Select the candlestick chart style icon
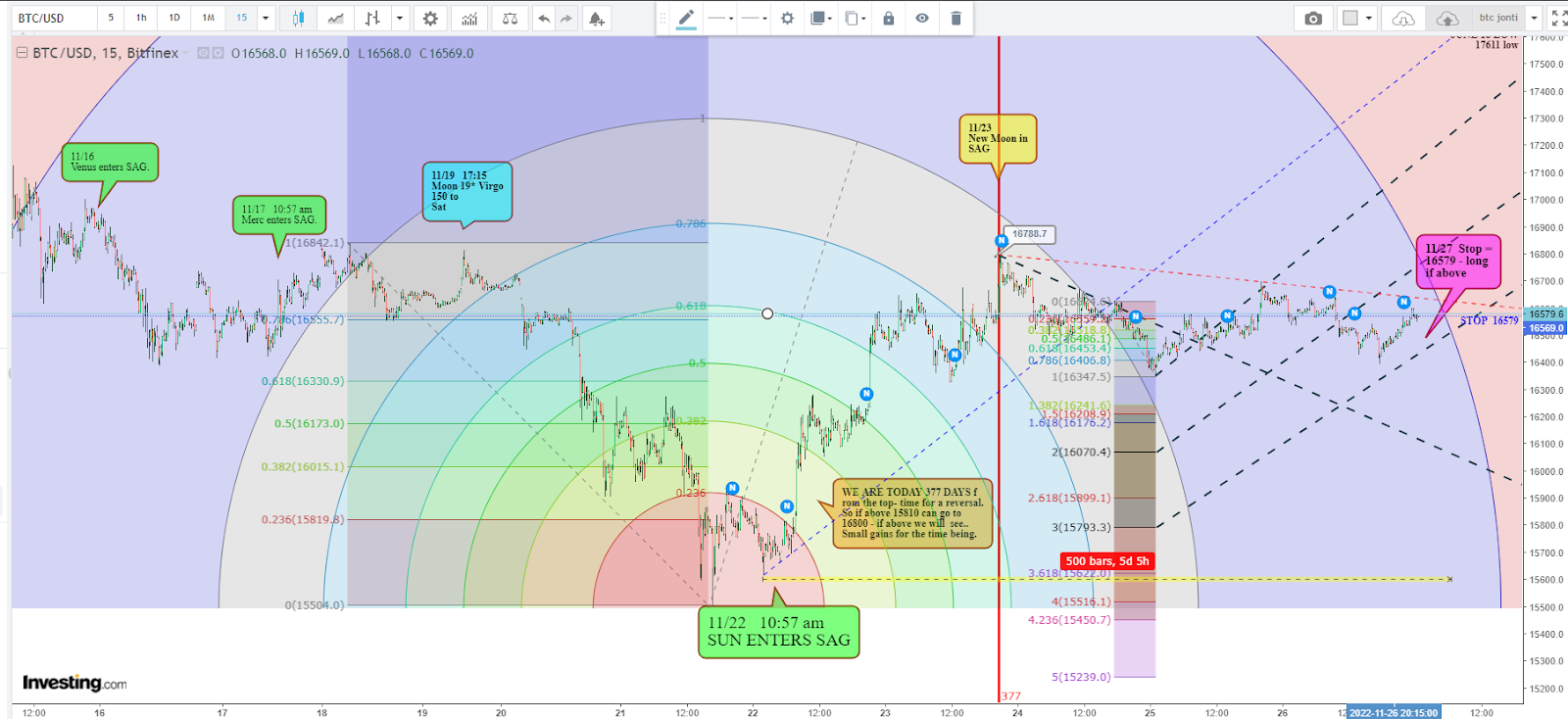The height and width of the screenshot is (719, 1568). [299, 18]
